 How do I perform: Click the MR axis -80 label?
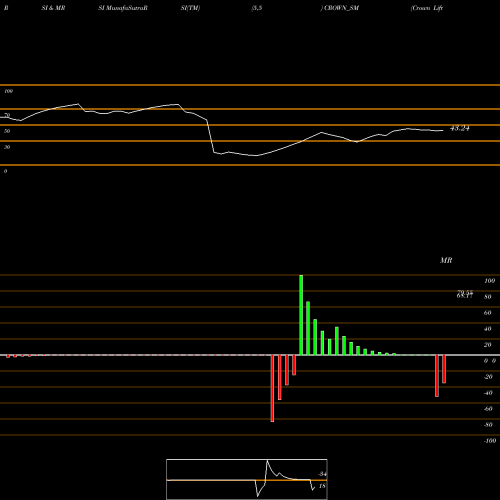point(488,425)
